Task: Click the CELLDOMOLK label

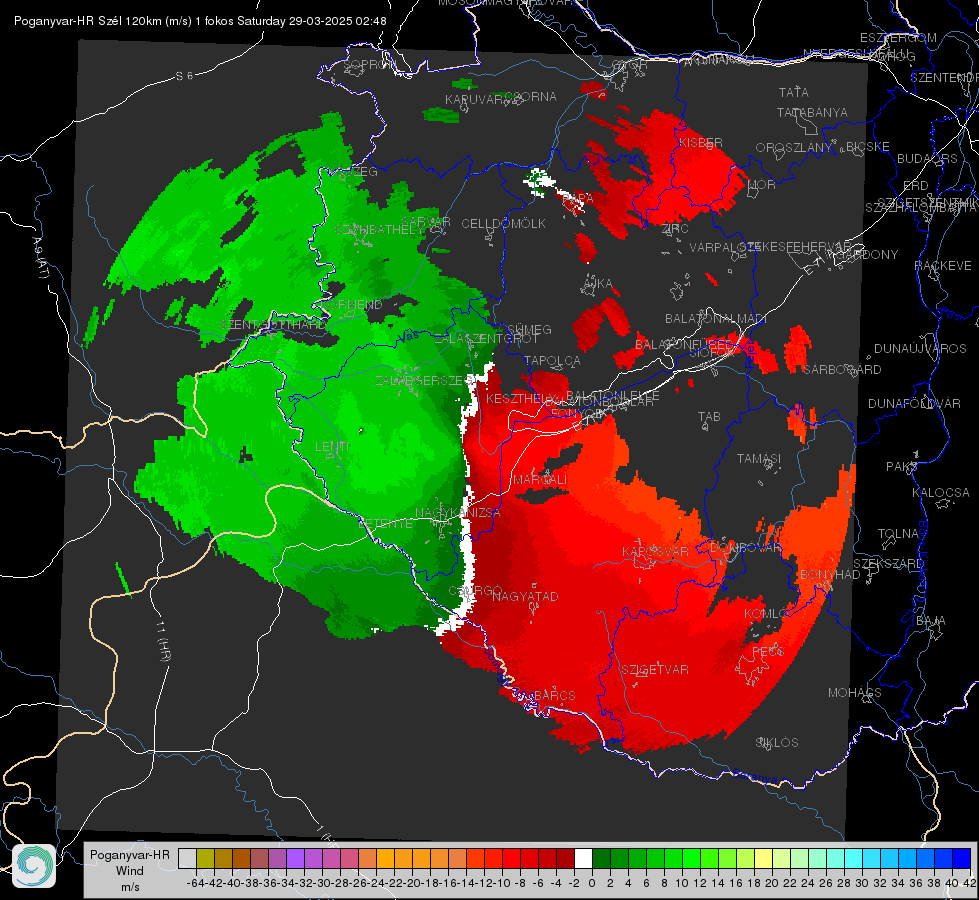Action: (x=503, y=223)
